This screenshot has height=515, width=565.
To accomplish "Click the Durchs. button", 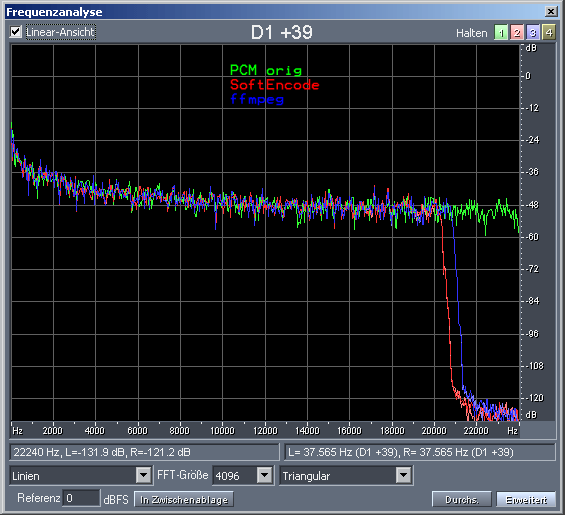I will pos(462,500).
